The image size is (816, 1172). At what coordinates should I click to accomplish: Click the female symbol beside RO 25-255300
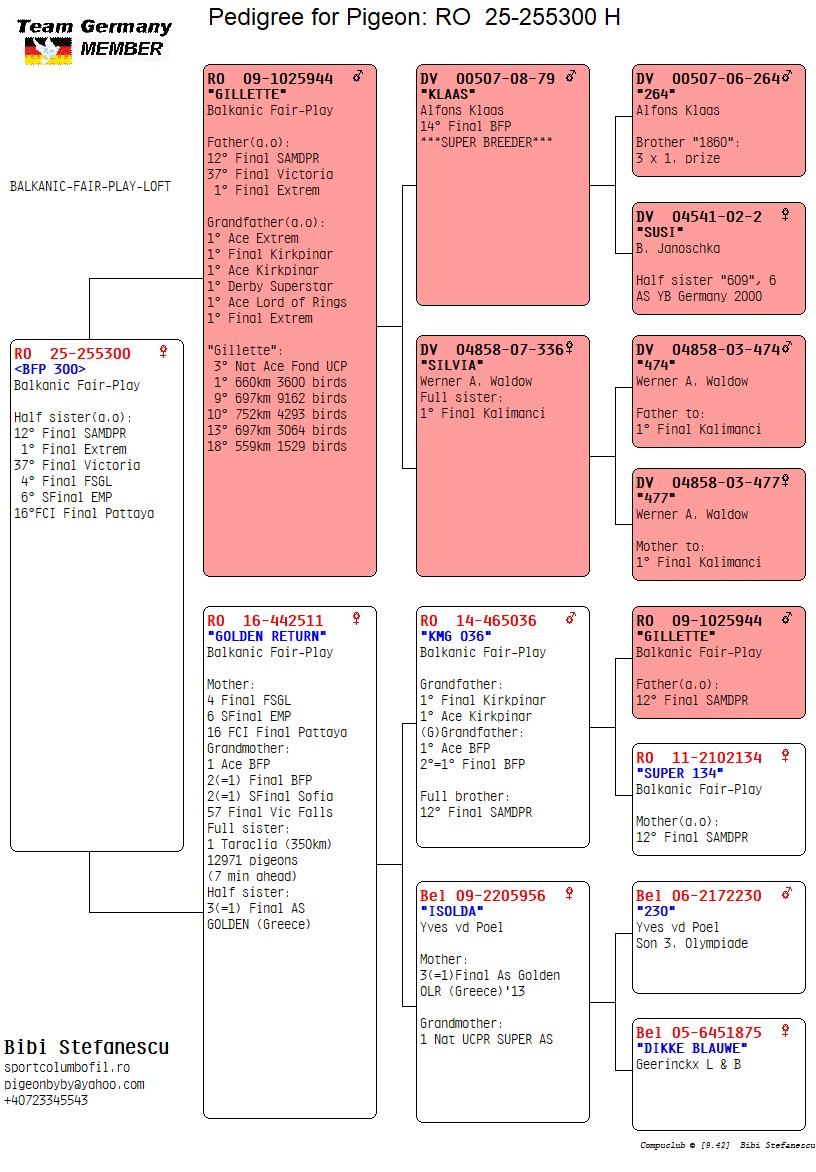point(163,352)
